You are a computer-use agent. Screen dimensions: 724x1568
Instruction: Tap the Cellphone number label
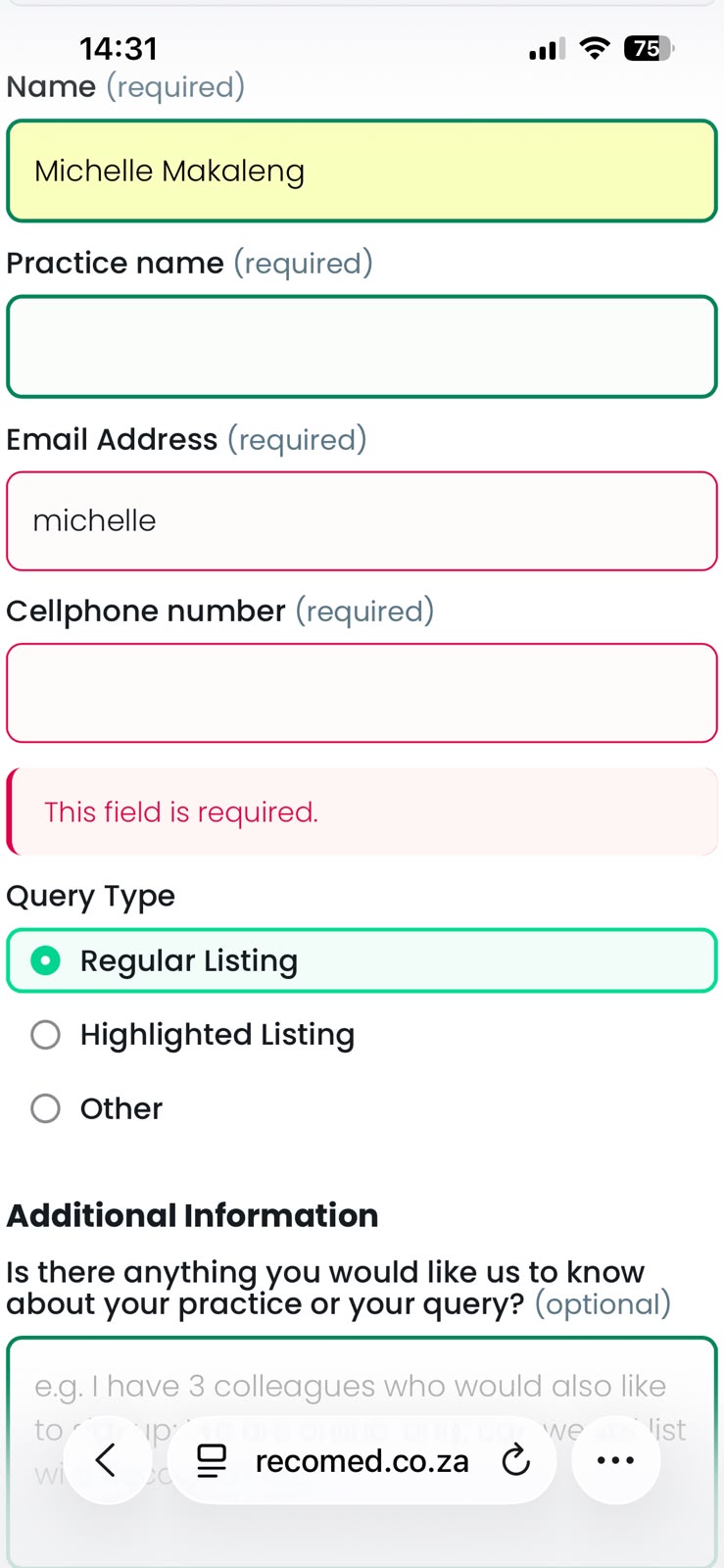[x=146, y=611]
